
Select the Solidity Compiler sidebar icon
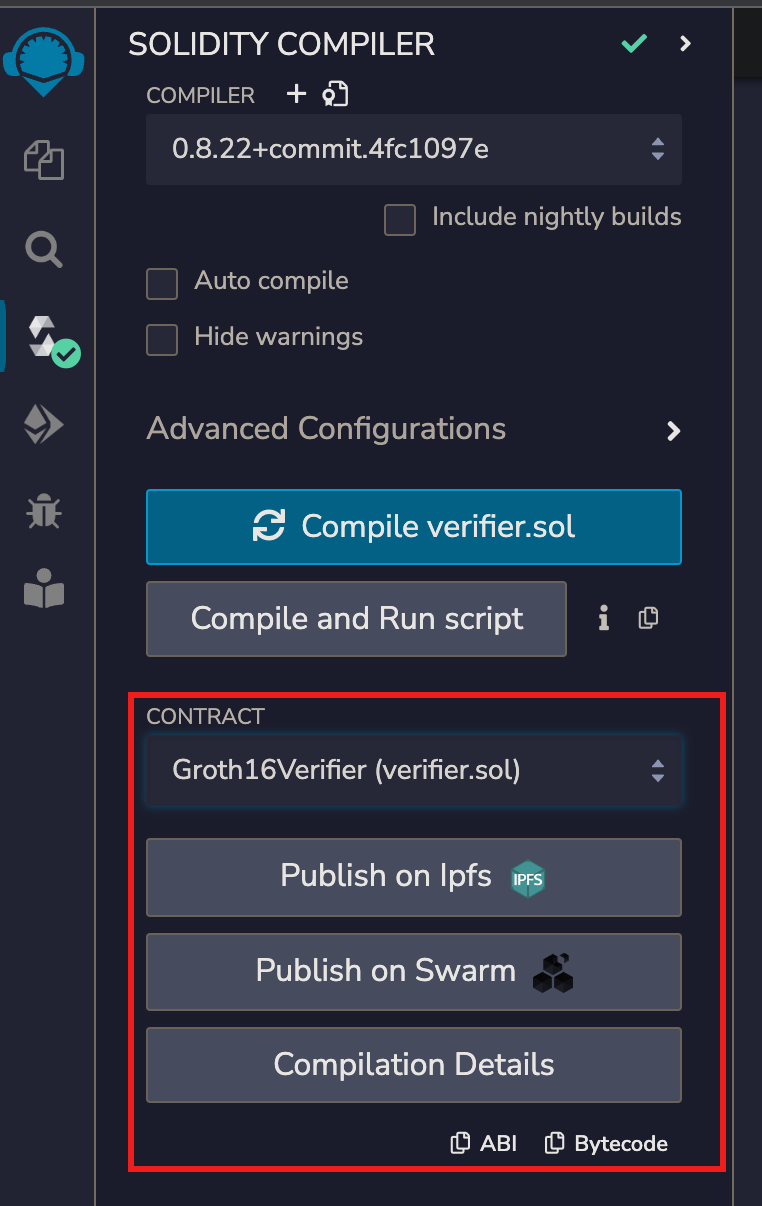47,338
